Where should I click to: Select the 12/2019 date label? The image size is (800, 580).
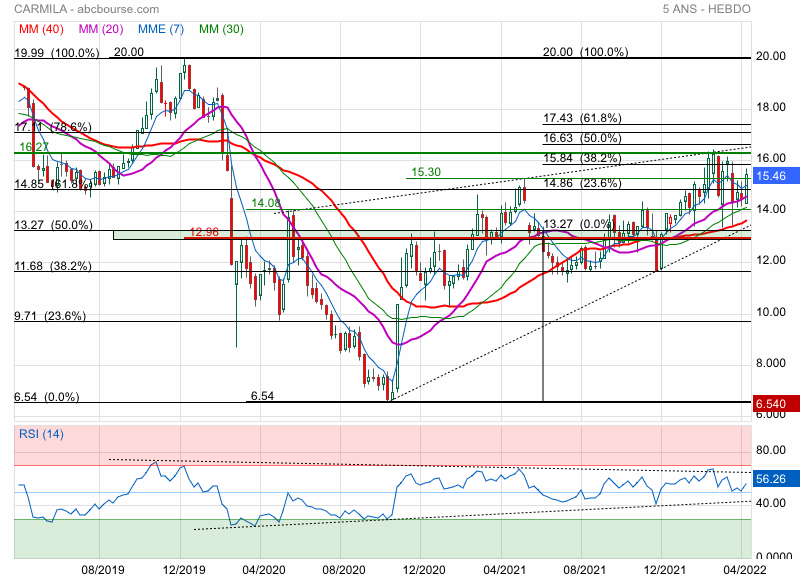click(183, 570)
